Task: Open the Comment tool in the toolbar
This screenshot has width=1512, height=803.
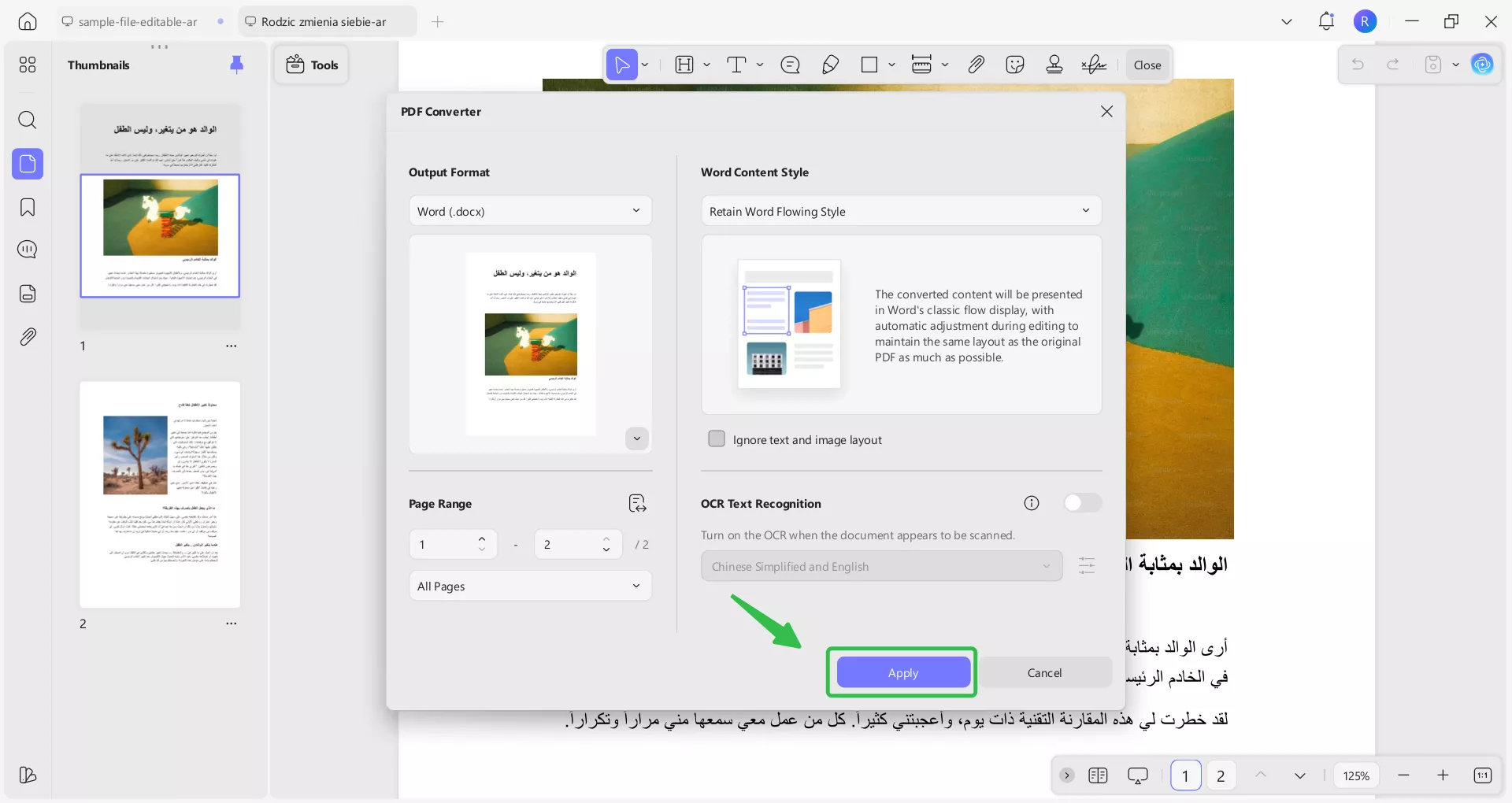Action: point(791,65)
